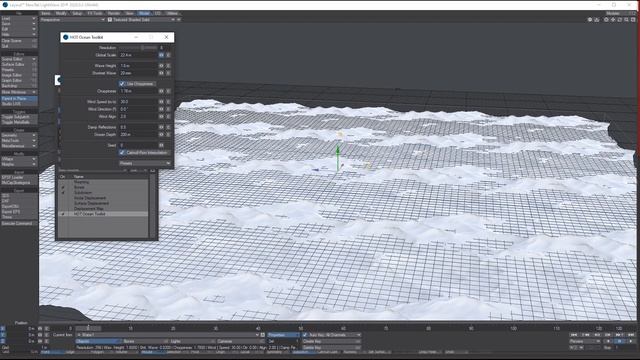The width and height of the screenshot is (640, 360).
Task: Open envelope editor for Global Scale
Action: click(161, 55)
